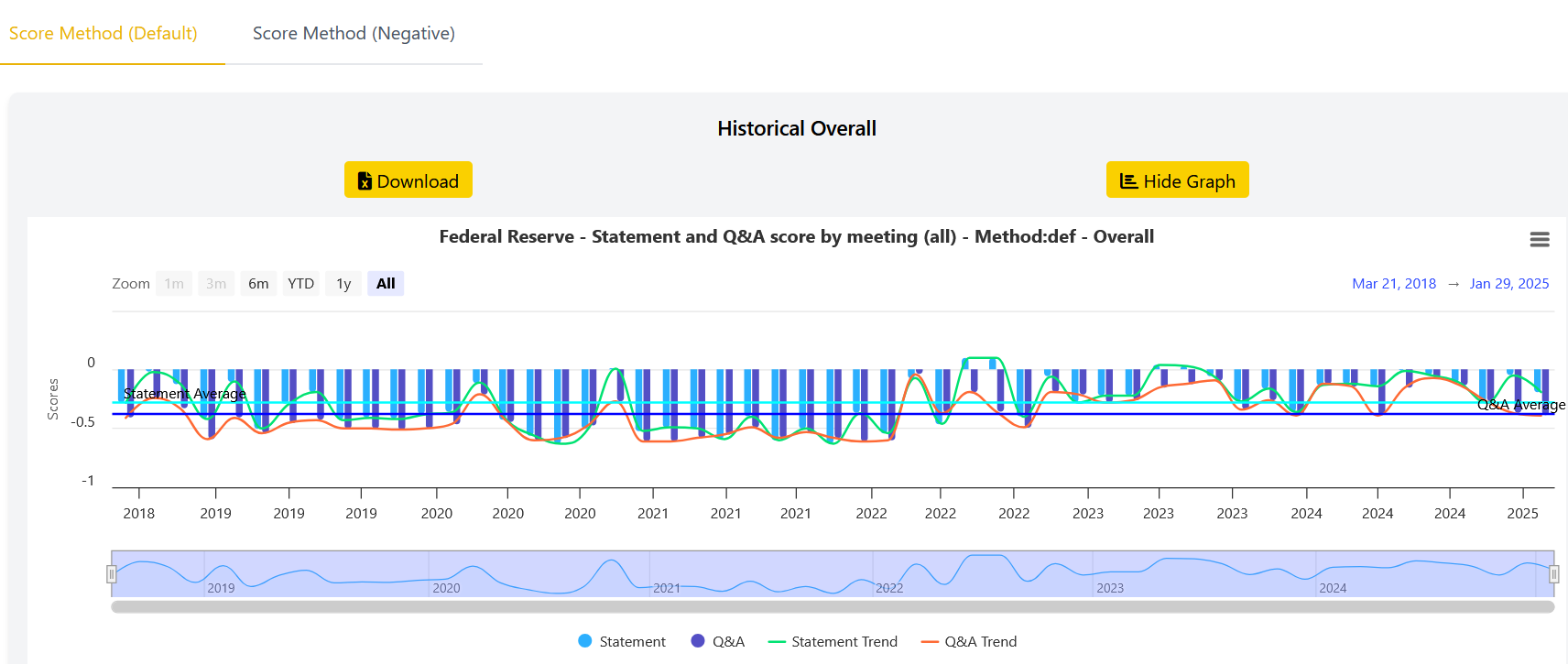Select the All zoom range button

point(386,284)
